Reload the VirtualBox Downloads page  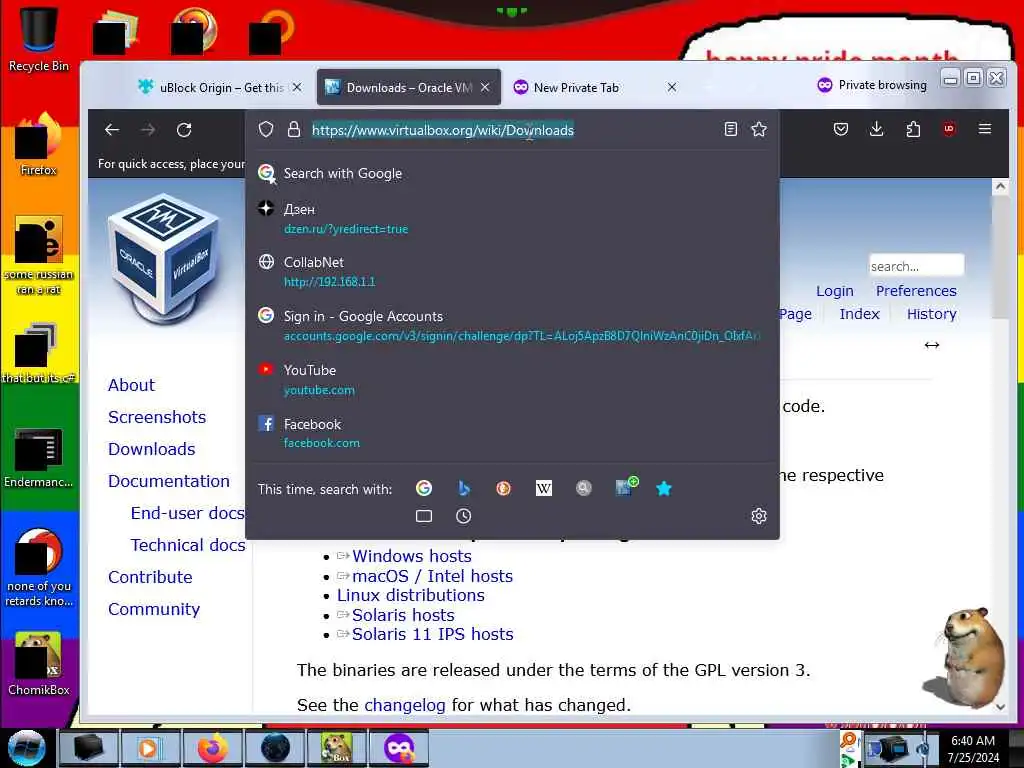[x=184, y=130]
